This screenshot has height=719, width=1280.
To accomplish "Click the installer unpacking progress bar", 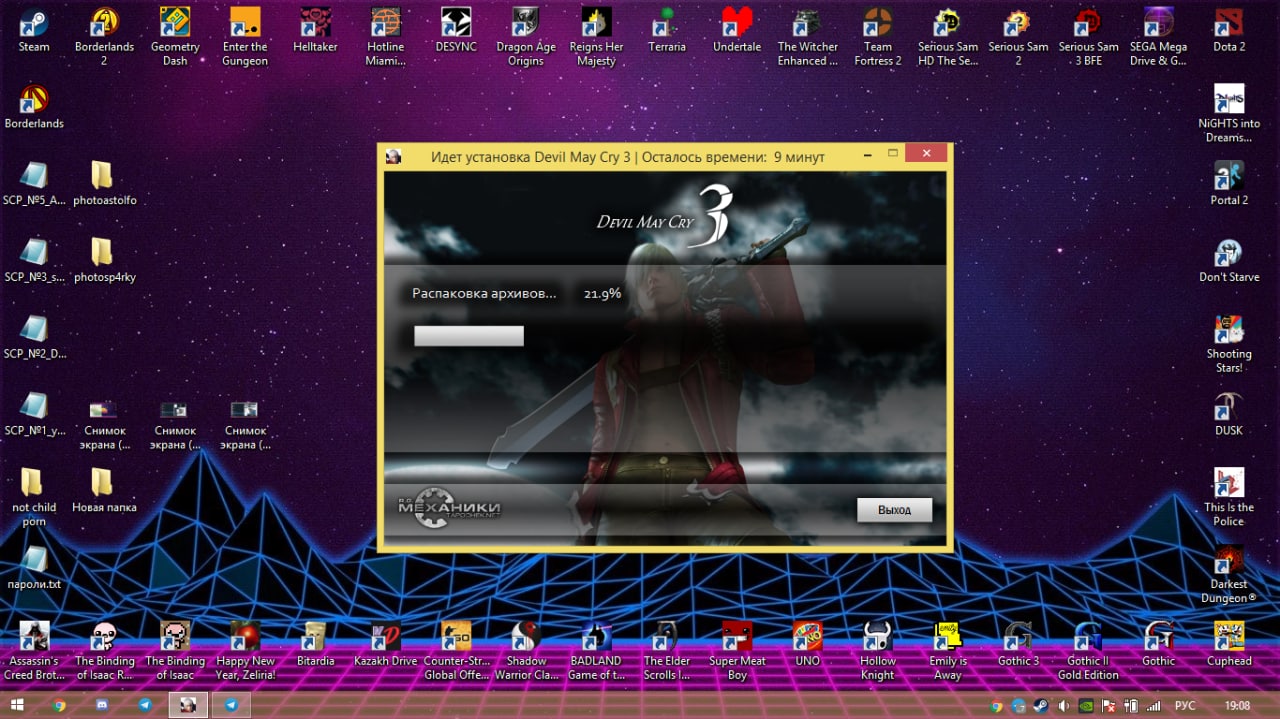I will coord(469,336).
